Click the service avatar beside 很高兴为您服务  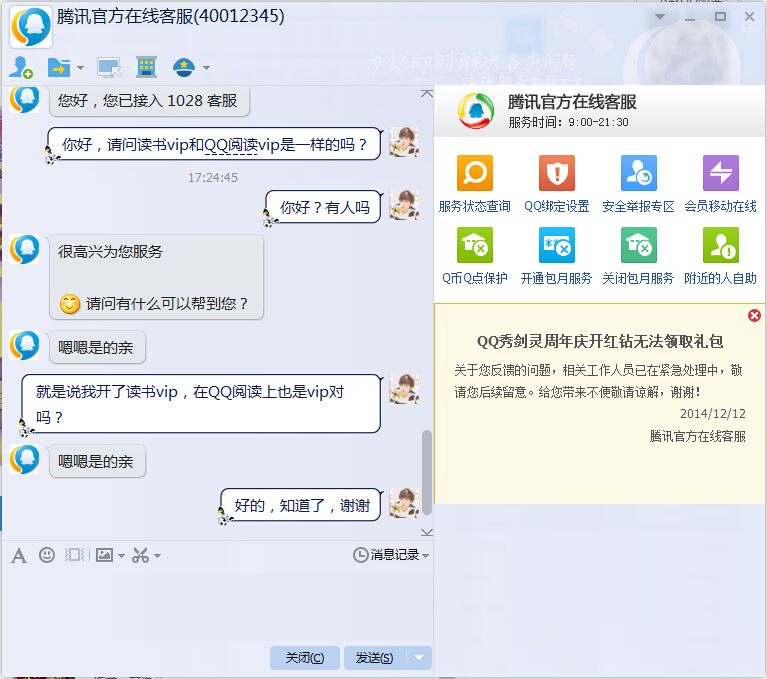click(24, 249)
